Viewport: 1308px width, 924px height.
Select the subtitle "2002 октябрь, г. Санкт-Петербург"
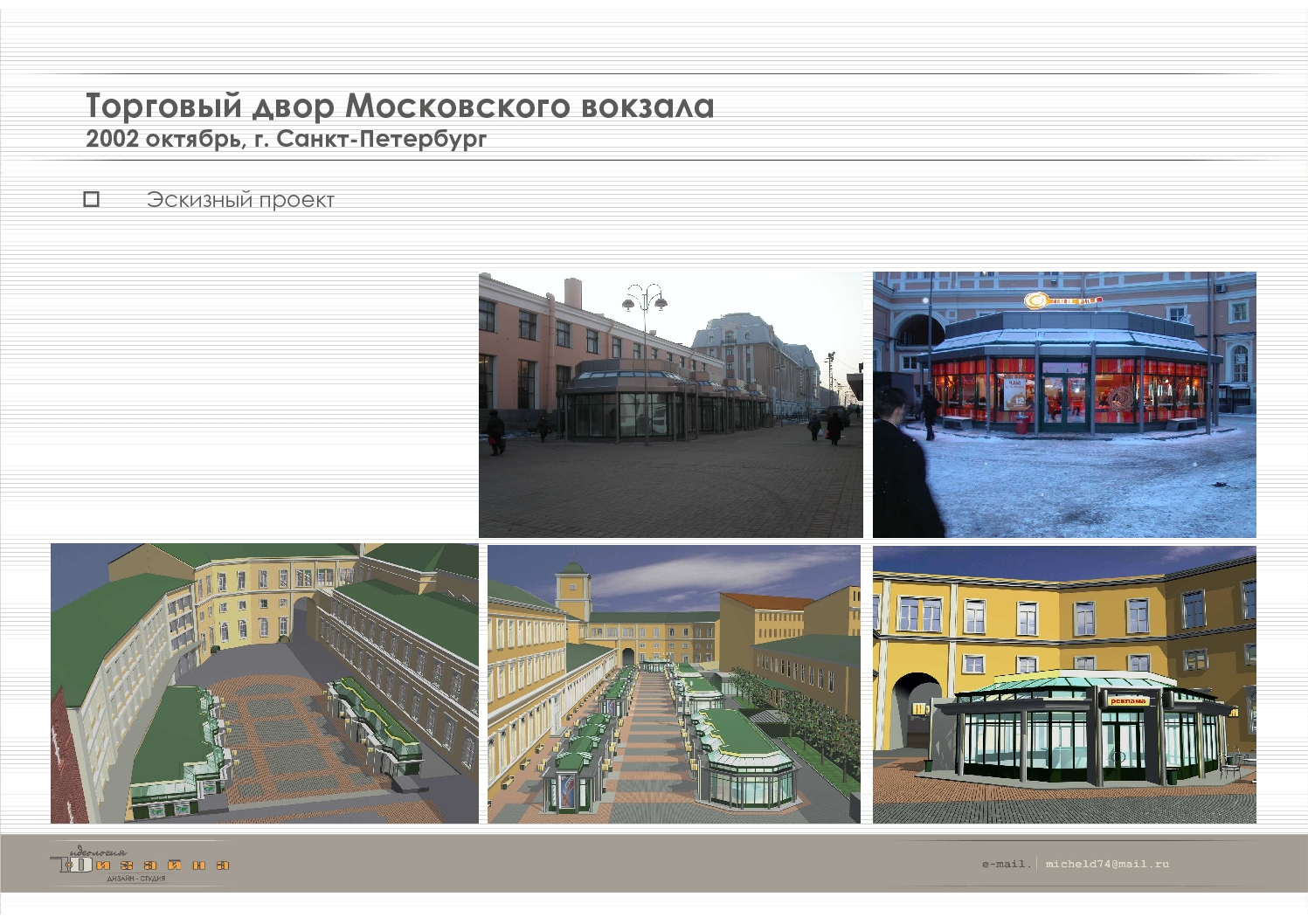pos(286,139)
